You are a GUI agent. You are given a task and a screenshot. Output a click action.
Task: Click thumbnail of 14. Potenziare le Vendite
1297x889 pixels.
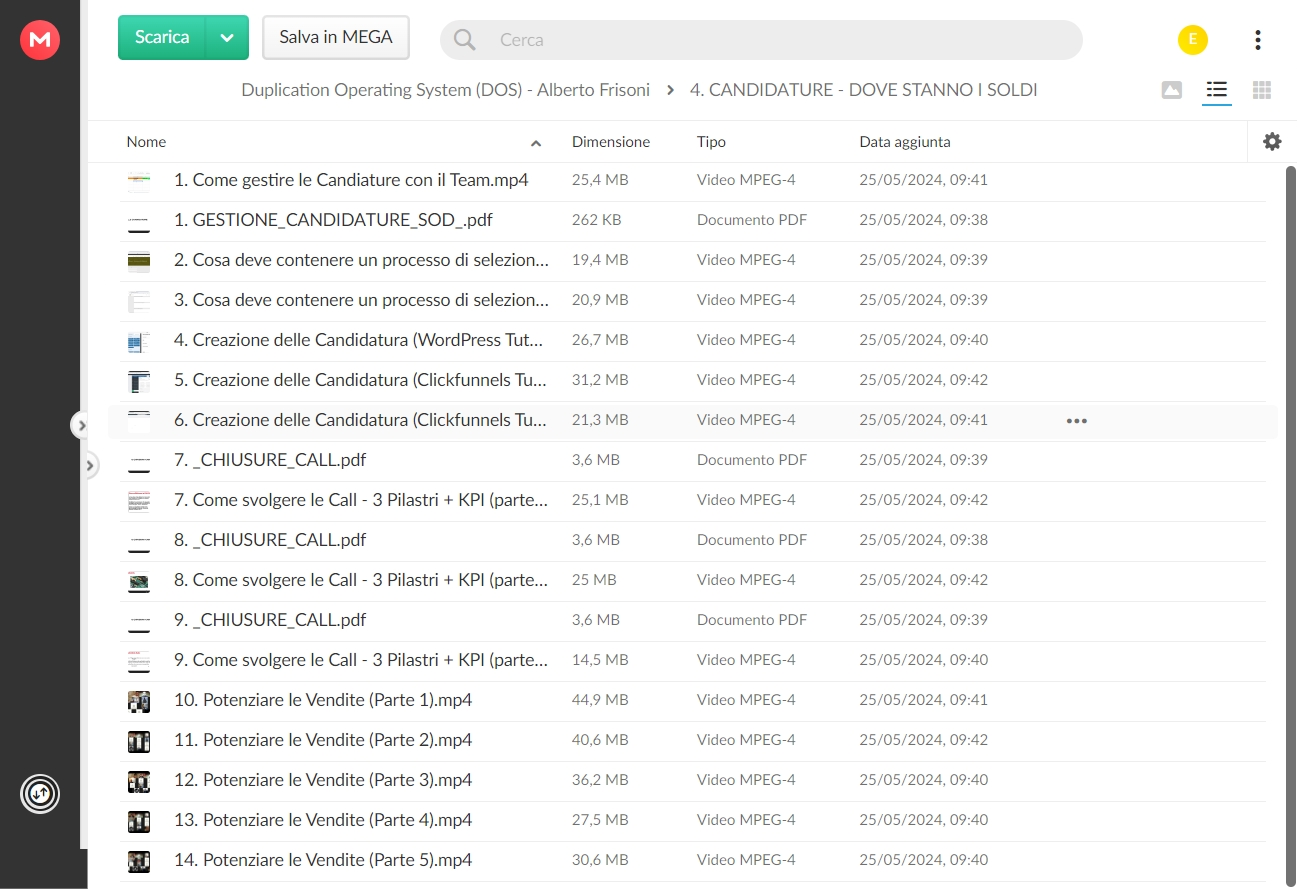click(139, 862)
